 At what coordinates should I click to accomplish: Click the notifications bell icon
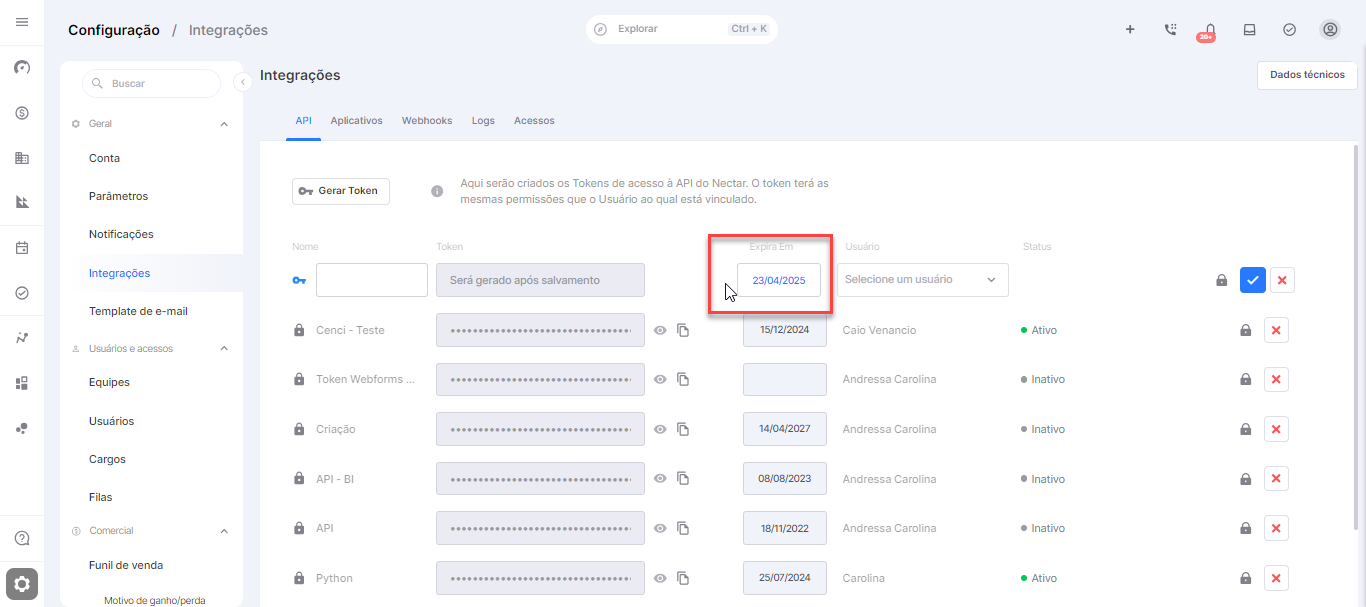tap(1210, 30)
